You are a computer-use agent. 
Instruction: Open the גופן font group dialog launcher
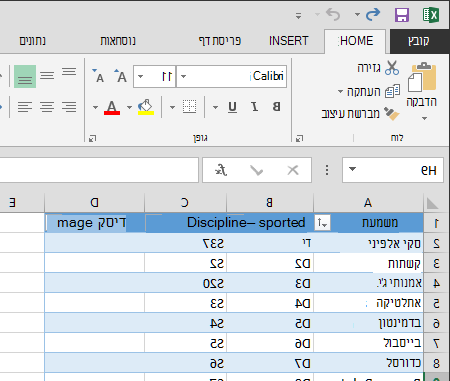(x=92, y=138)
